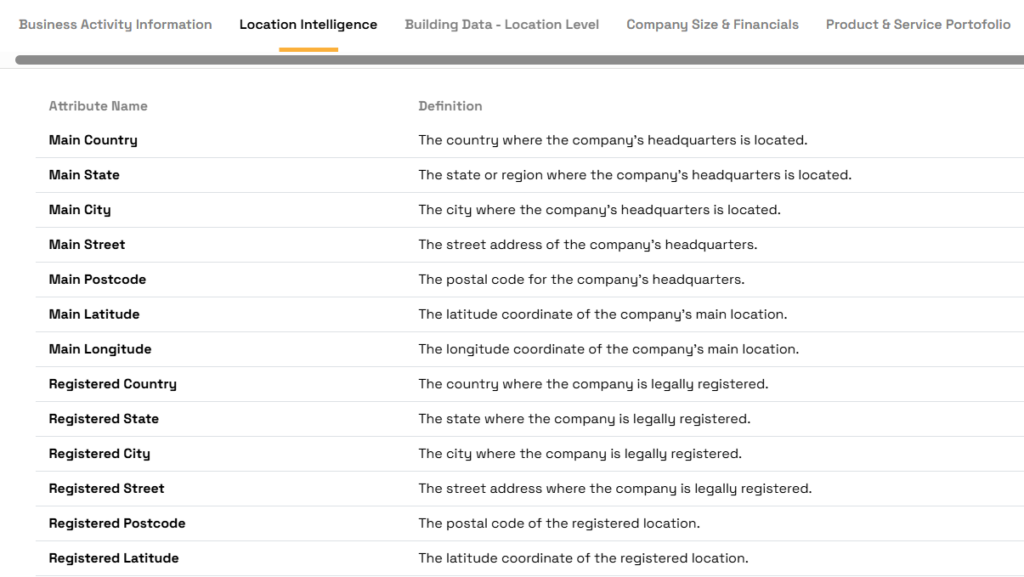Click the Registered Country attribute row
The height and width of the screenshot is (577, 1024).
click(112, 384)
